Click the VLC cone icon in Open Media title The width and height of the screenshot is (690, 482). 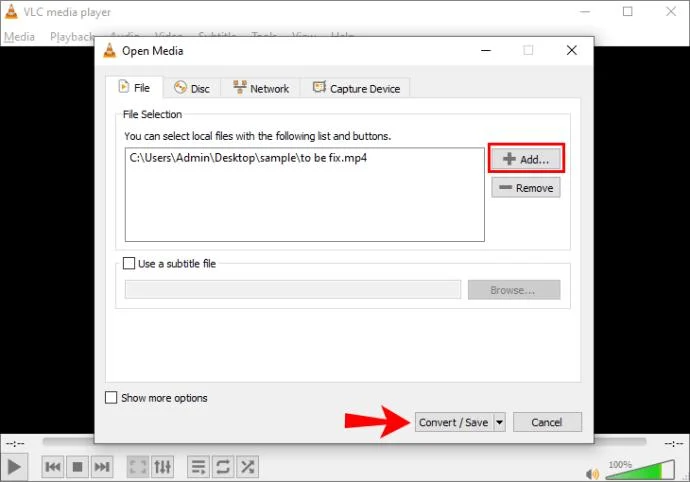(110, 51)
